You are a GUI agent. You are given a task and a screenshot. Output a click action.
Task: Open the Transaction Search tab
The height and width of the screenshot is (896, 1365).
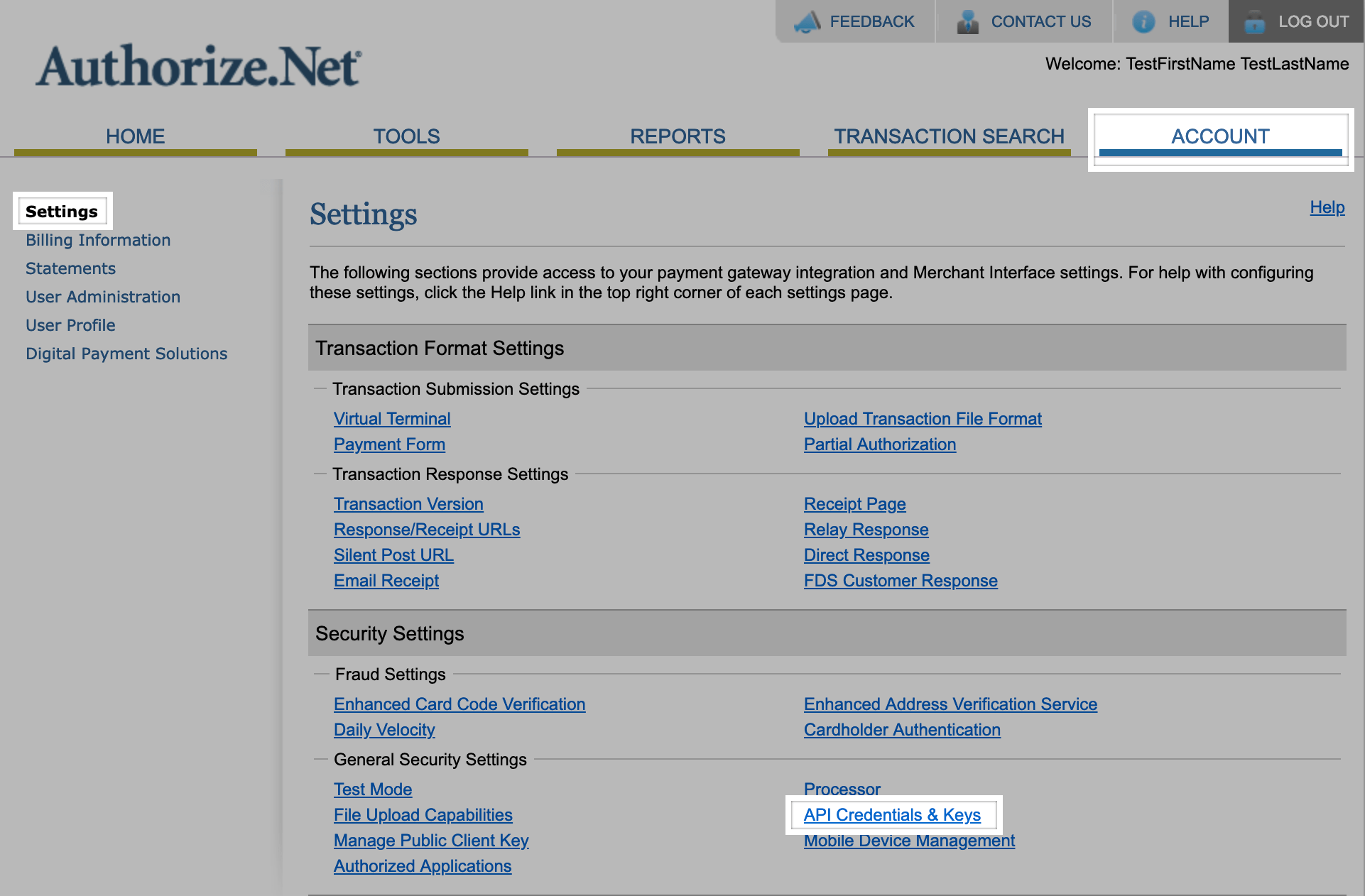click(949, 136)
